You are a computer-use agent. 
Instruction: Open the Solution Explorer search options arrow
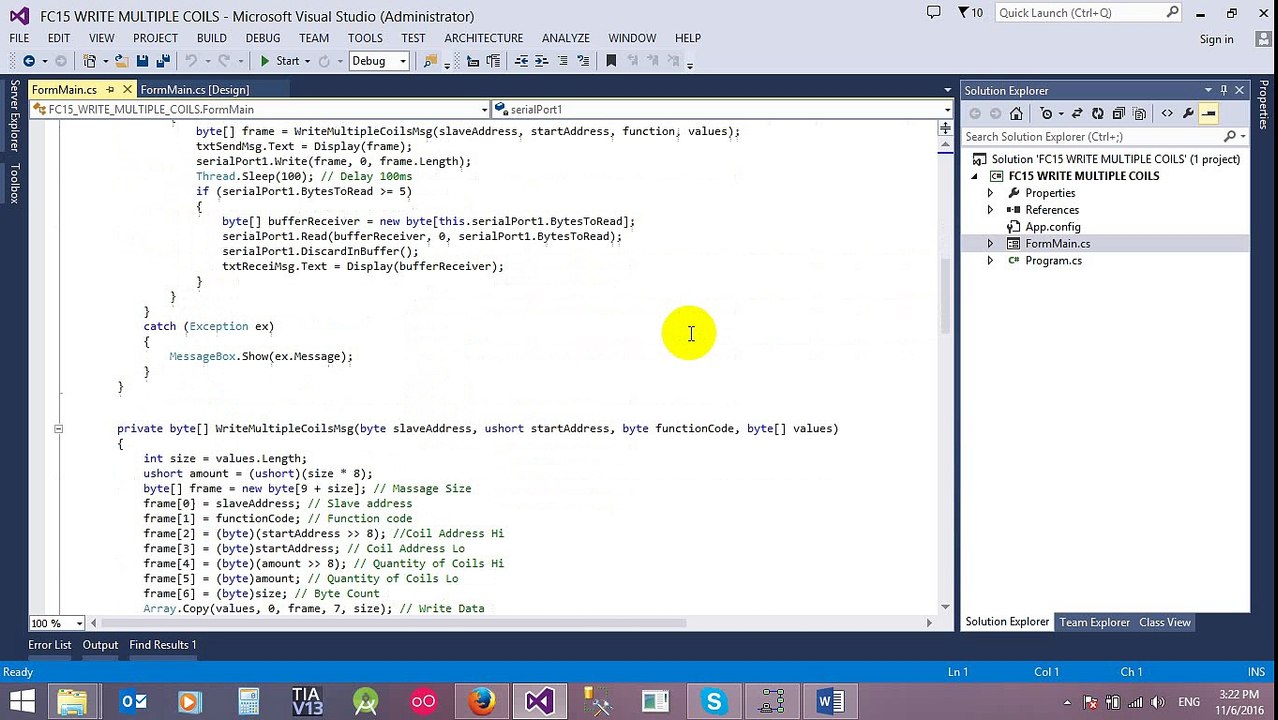click(x=1242, y=136)
